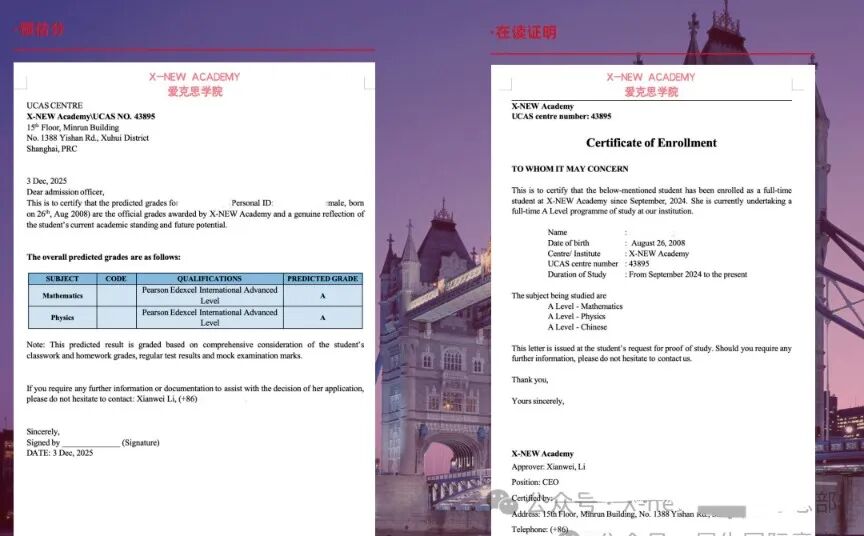This screenshot has width=864, height=536.
Task: Click the TO WHOM IT MAY CONCERN heading
Action: pyautogui.click(x=570, y=169)
